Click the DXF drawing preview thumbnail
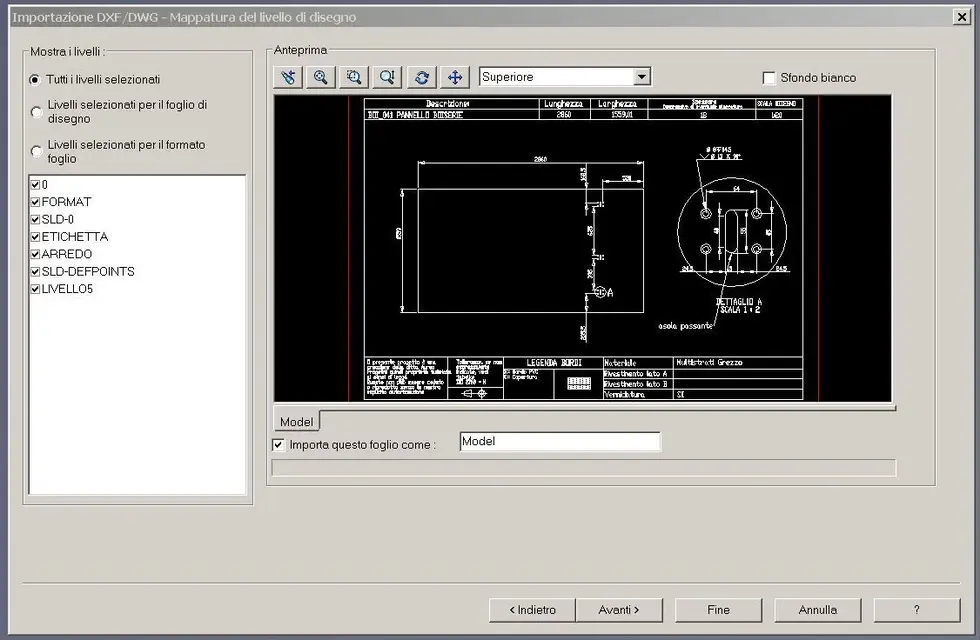980x640 pixels. click(x=582, y=248)
